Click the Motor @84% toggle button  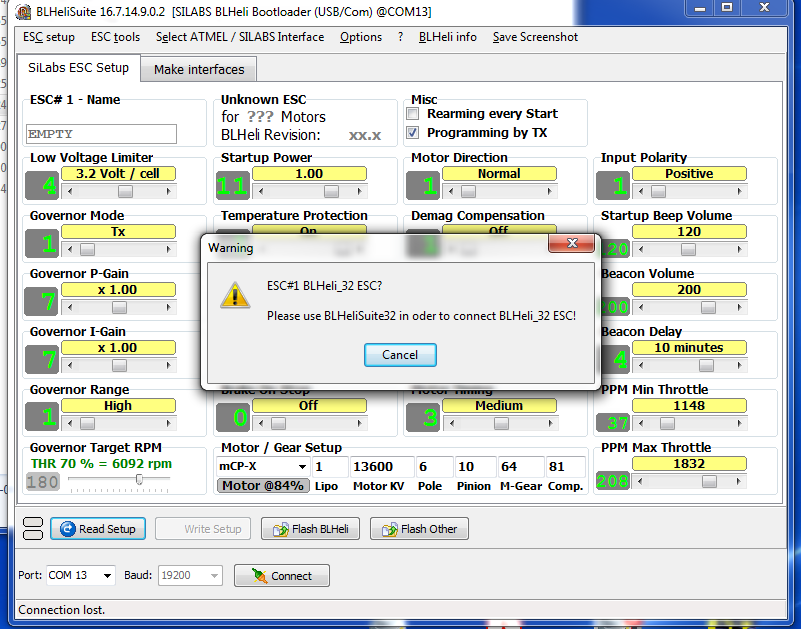263,485
